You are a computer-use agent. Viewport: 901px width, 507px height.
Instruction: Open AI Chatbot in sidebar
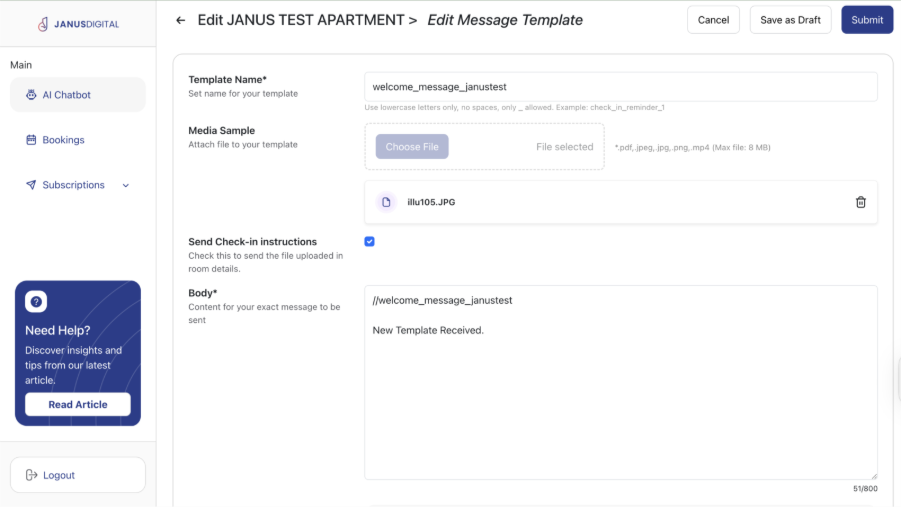66,95
